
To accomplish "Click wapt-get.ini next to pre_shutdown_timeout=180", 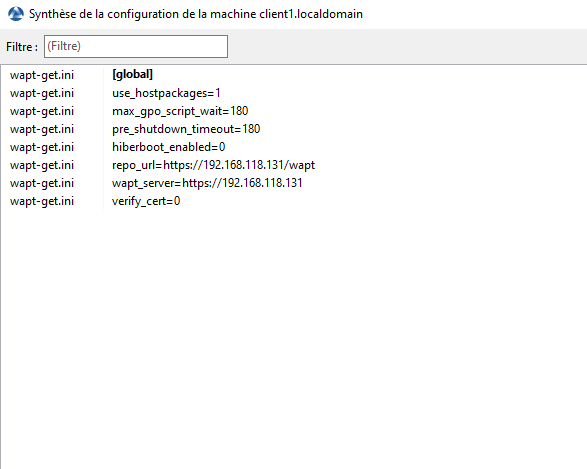I will [42, 129].
